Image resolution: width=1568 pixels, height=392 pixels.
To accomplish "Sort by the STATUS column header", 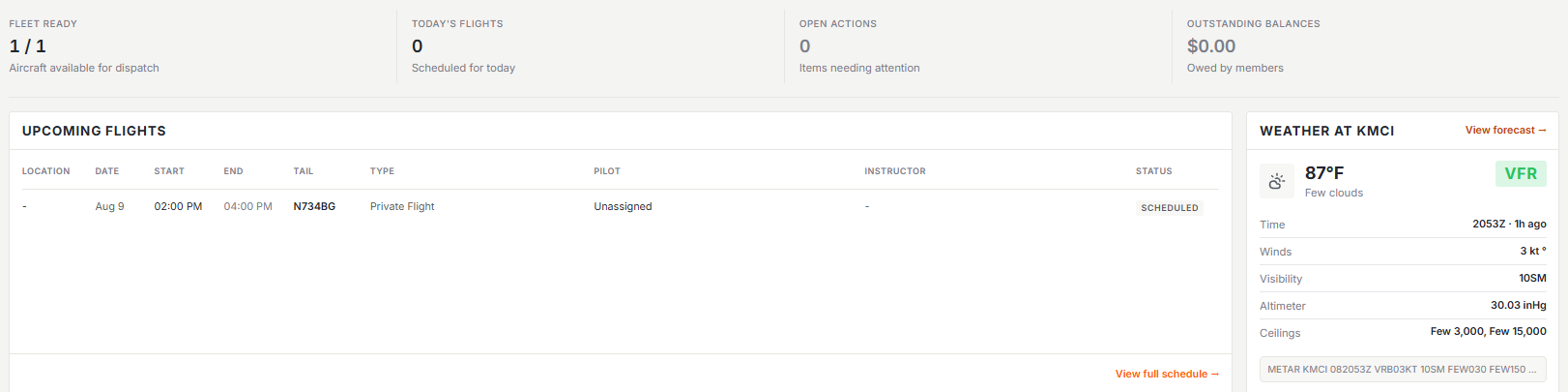I will [x=1153, y=171].
